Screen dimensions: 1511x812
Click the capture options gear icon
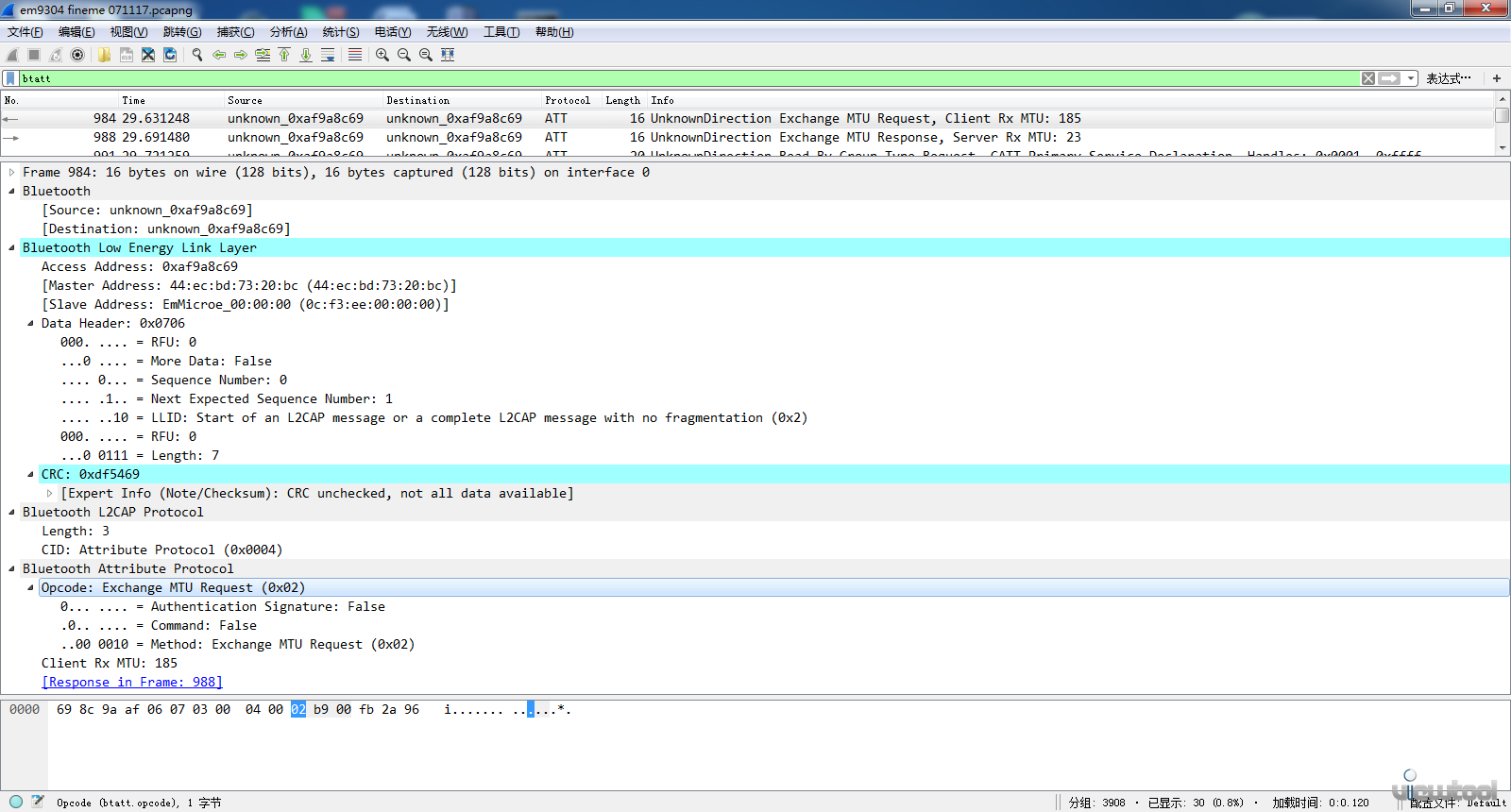[77, 55]
